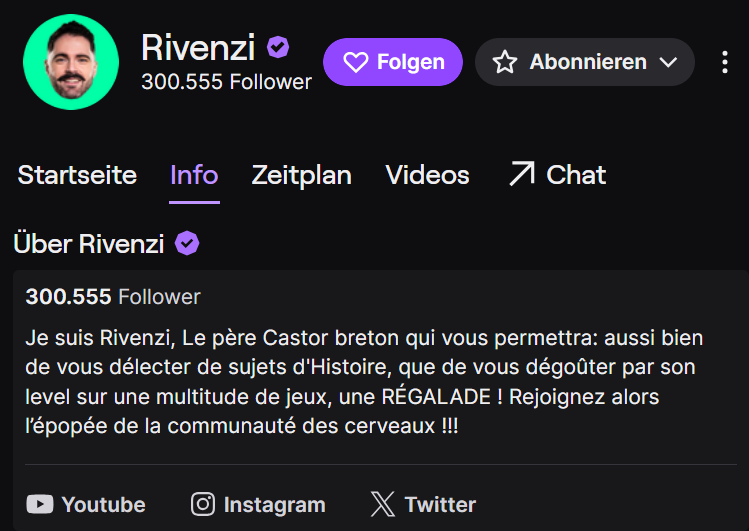Screen dimensions: 749x531
Task: Click the heart icon in Folgen button
Action: (356, 62)
